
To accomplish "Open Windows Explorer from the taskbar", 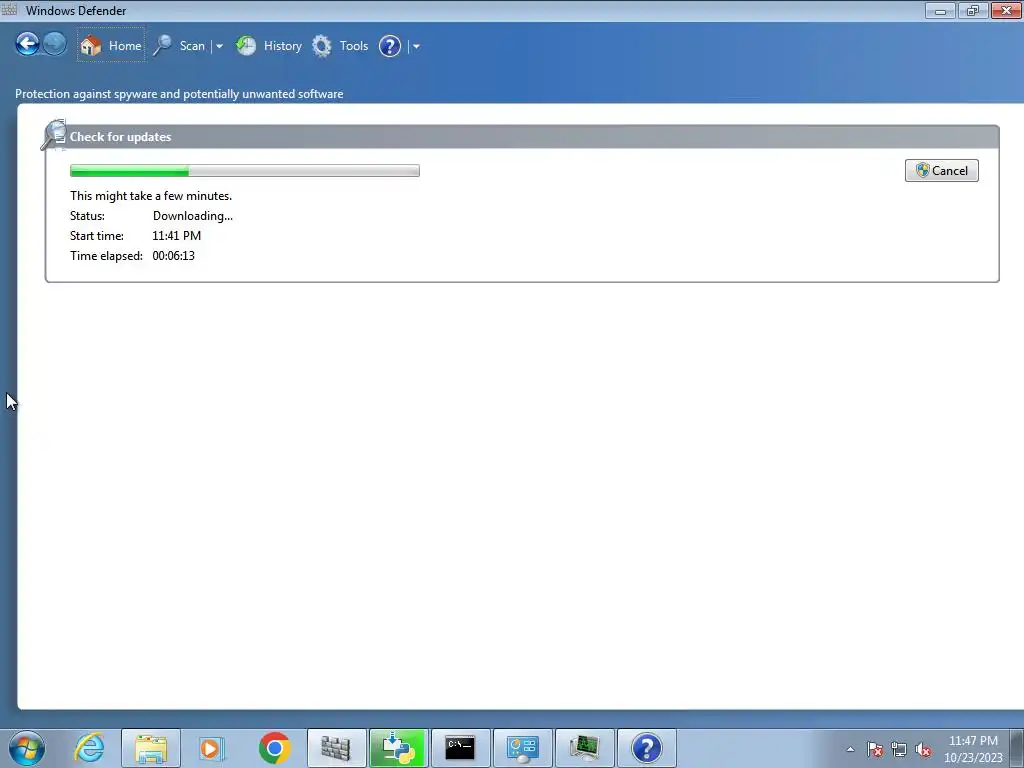I will 151,748.
